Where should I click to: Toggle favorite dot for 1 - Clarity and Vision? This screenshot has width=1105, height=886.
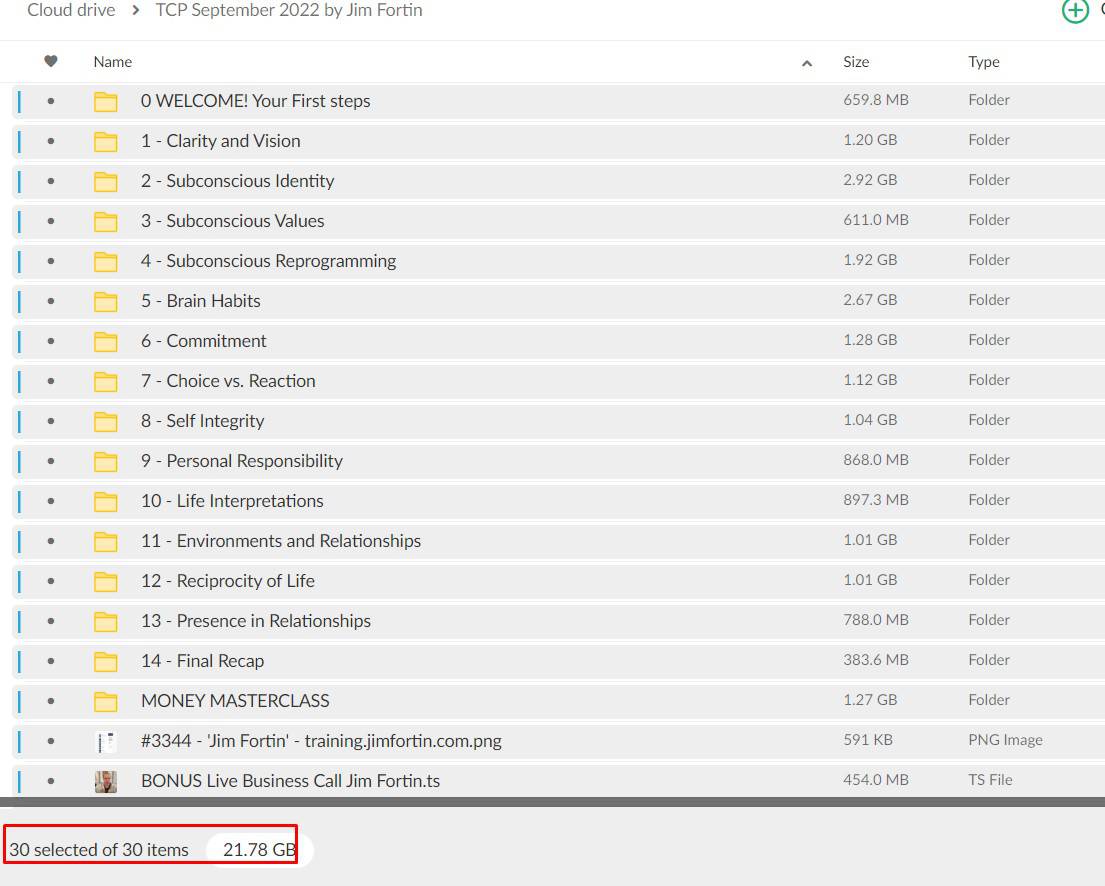click(x=51, y=141)
